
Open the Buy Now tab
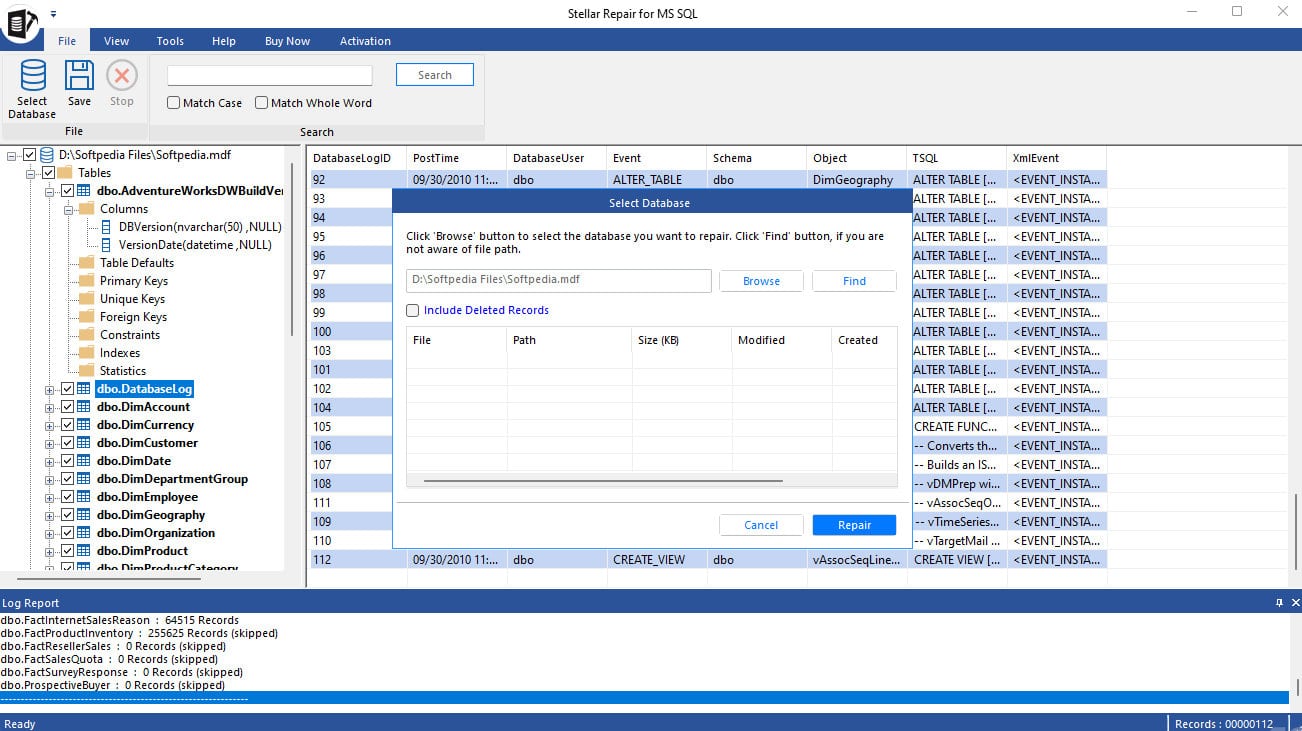point(287,41)
